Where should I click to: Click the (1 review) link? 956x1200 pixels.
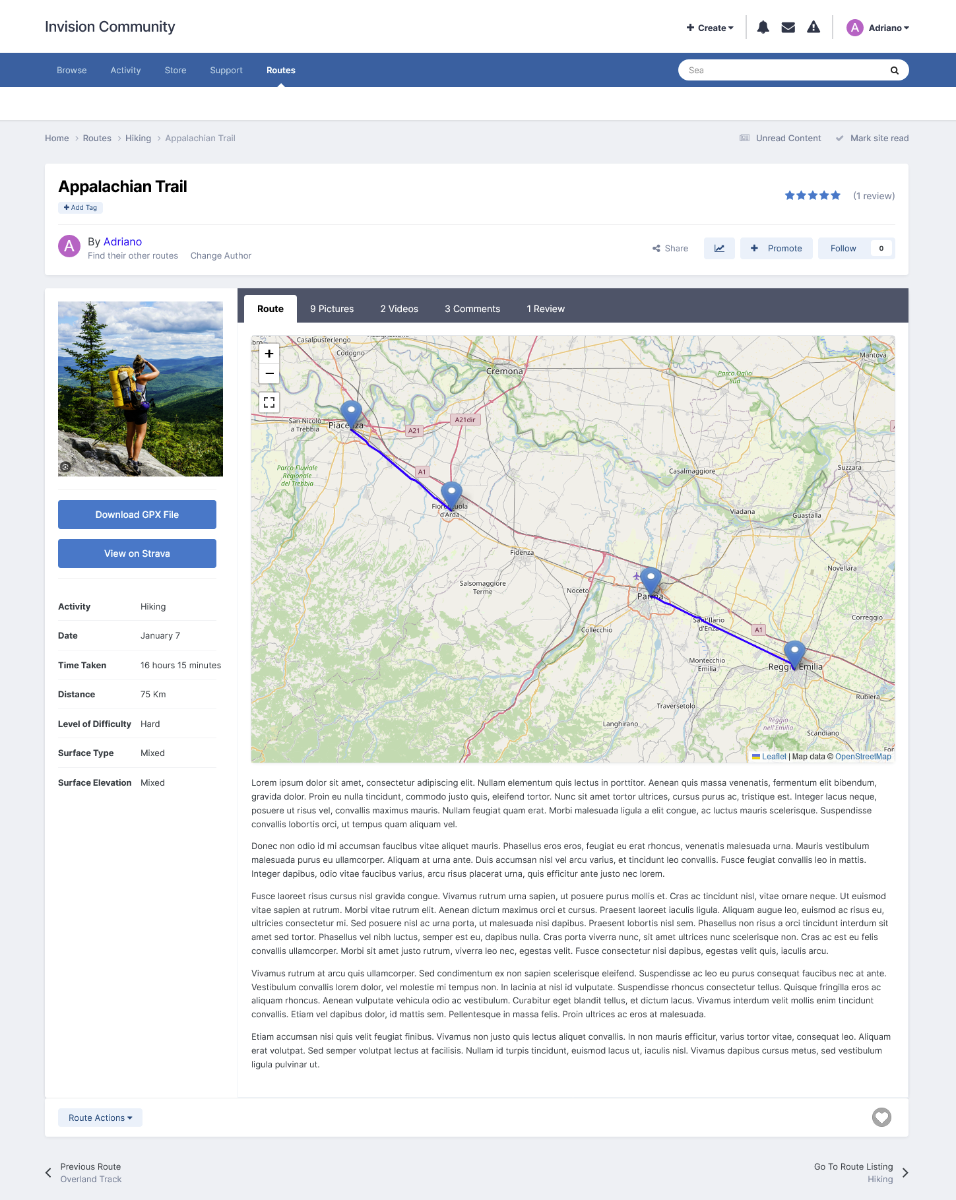coord(874,196)
